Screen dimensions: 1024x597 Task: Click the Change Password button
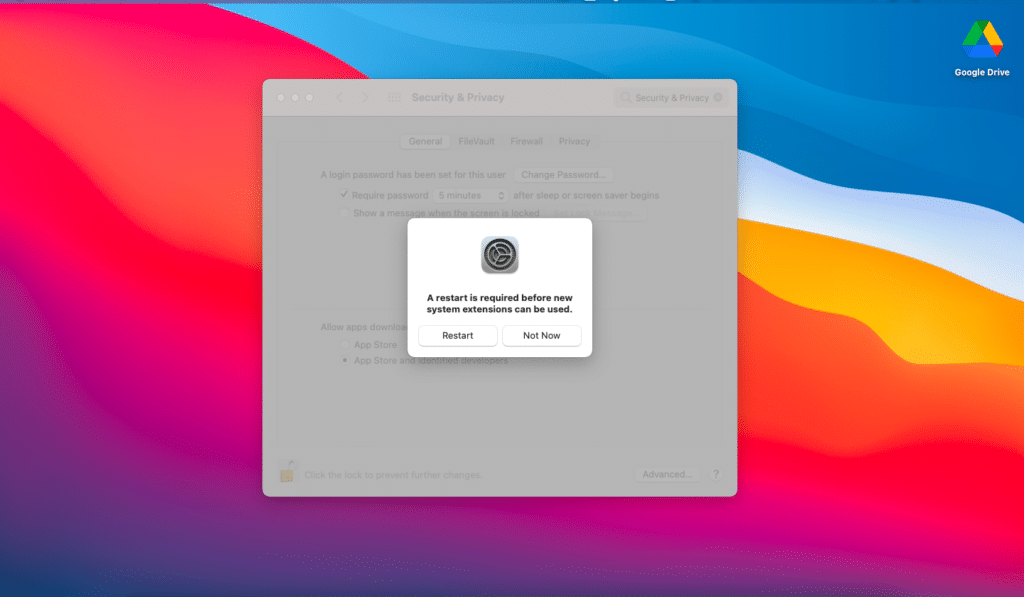click(x=563, y=174)
